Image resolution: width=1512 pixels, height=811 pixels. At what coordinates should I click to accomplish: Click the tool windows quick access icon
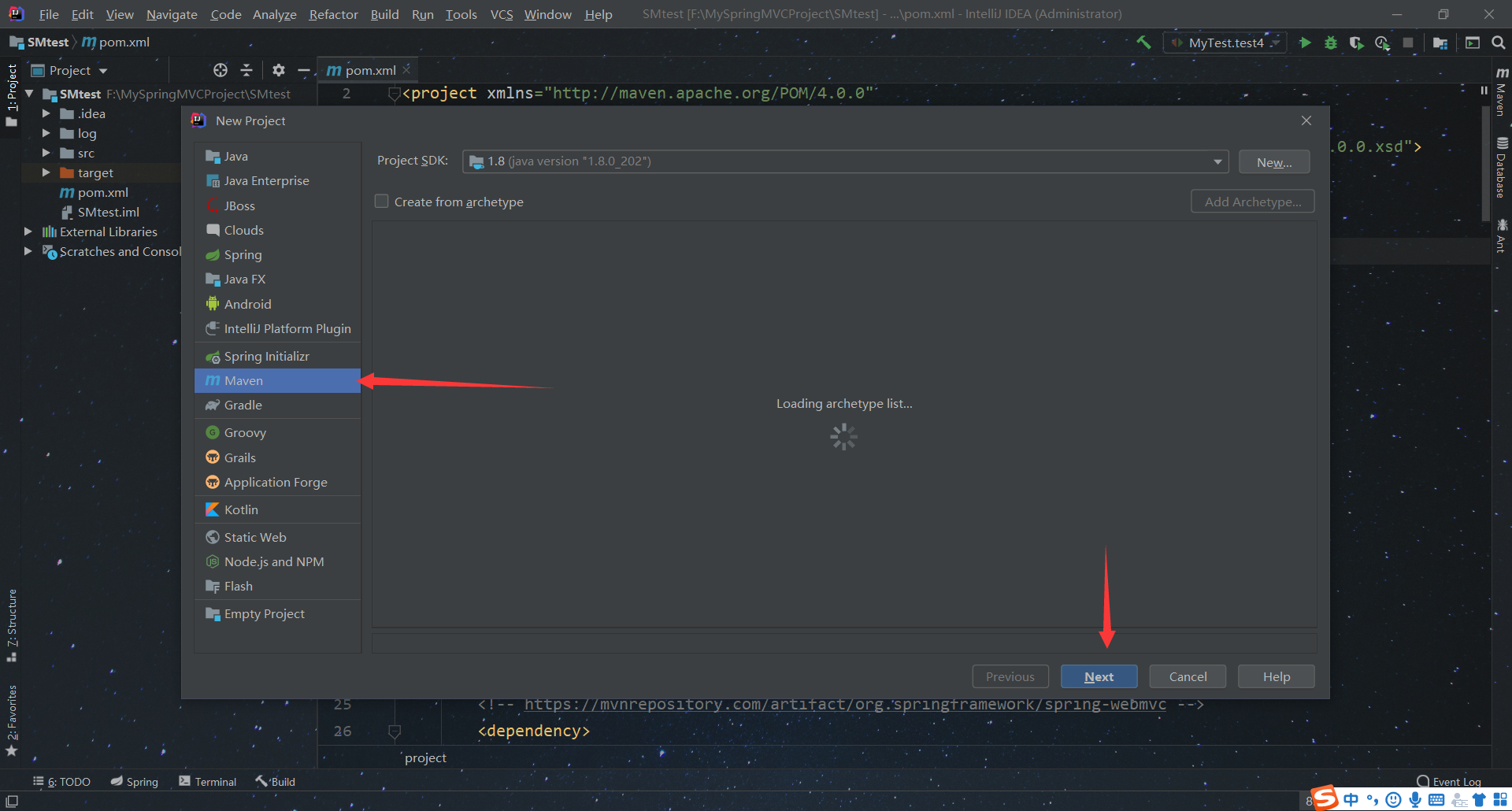pos(12,801)
